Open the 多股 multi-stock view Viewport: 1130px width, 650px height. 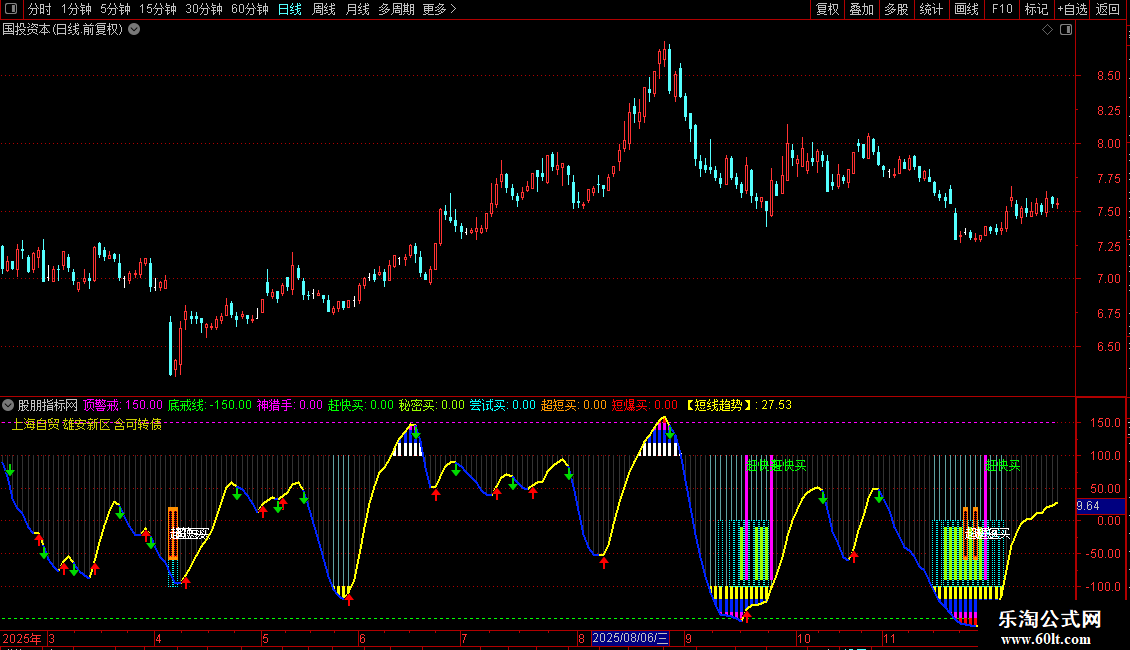tap(896, 10)
